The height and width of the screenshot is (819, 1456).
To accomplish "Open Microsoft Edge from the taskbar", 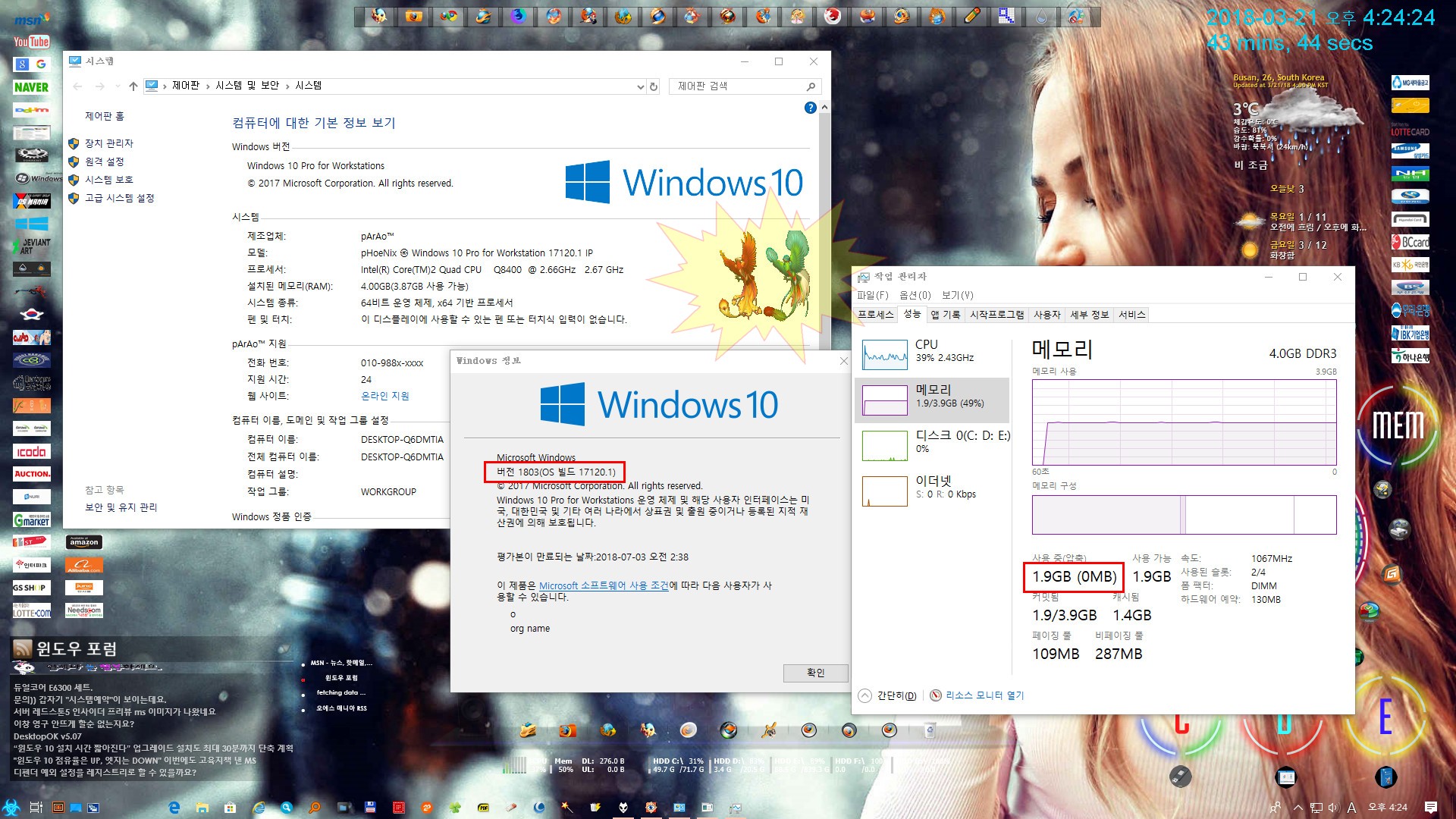I will coord(174,808).
